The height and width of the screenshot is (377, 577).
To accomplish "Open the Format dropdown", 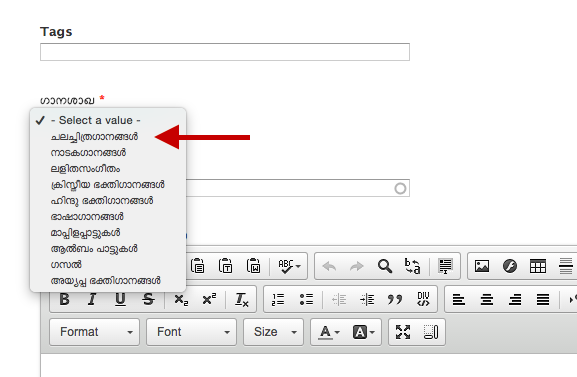I will point(95,332).
